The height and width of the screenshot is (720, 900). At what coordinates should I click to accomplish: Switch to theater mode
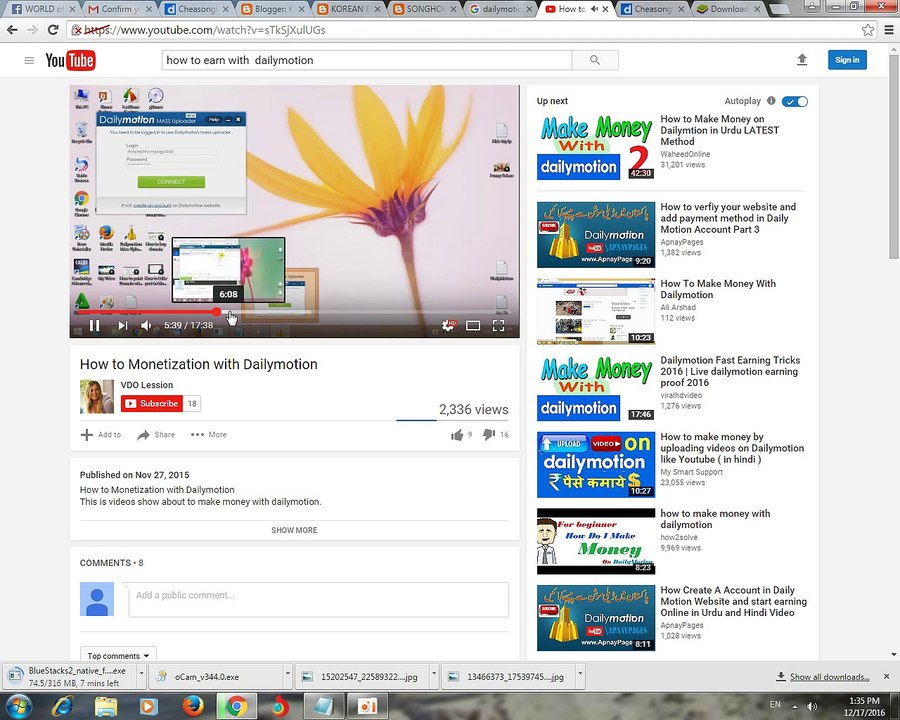[473, 326]
